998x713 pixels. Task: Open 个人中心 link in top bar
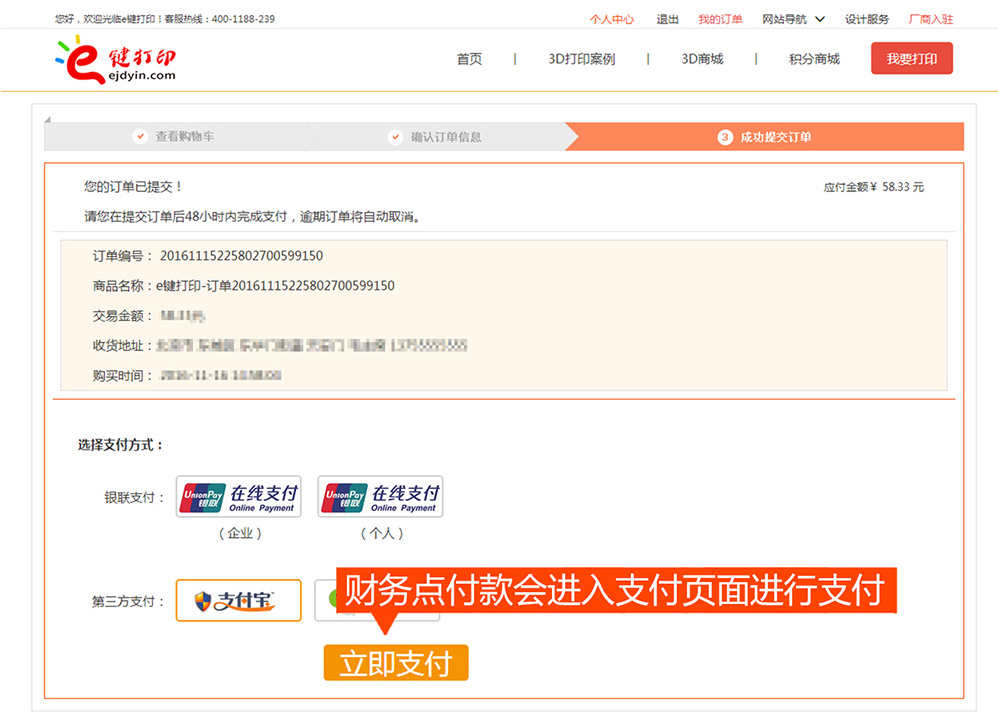611,19
